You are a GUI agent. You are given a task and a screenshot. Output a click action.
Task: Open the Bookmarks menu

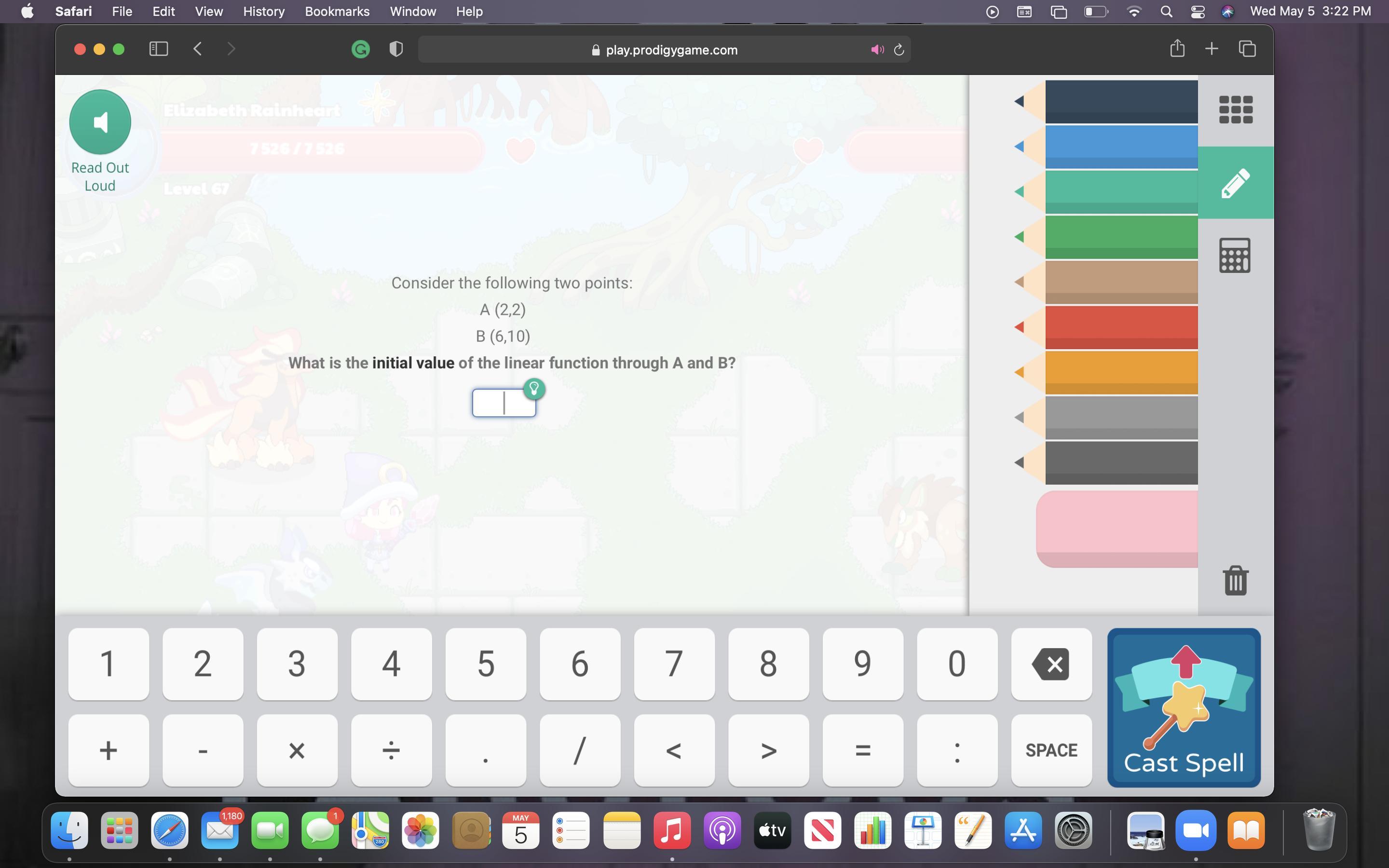[337, 12]
